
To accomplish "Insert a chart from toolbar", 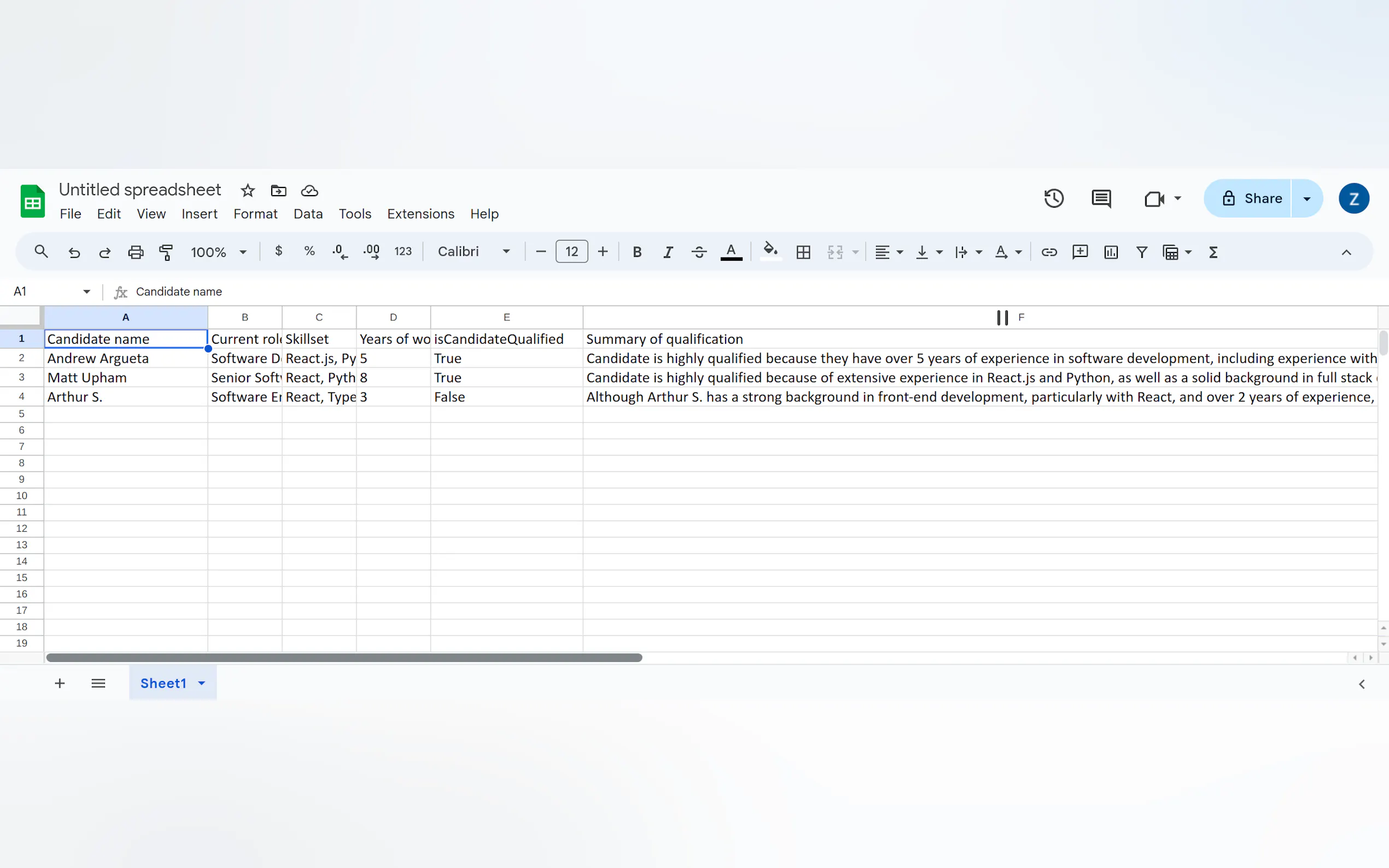I will (x=1111, y=252).
